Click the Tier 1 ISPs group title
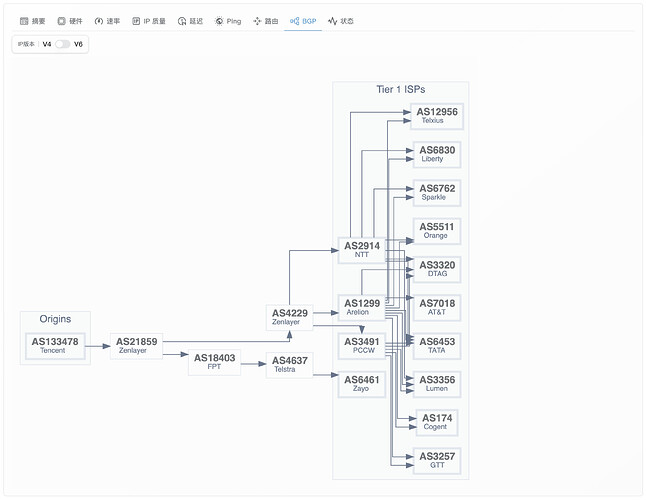 coord(400,89)
